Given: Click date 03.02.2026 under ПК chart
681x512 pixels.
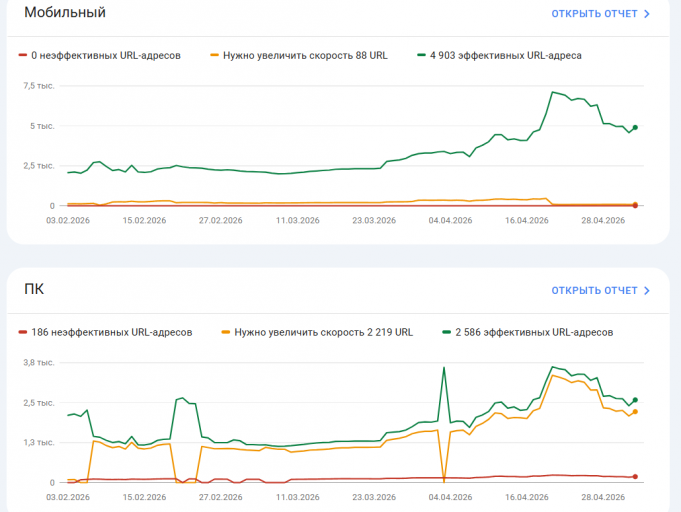Looking at the screenshot, I should coord(68,497).
